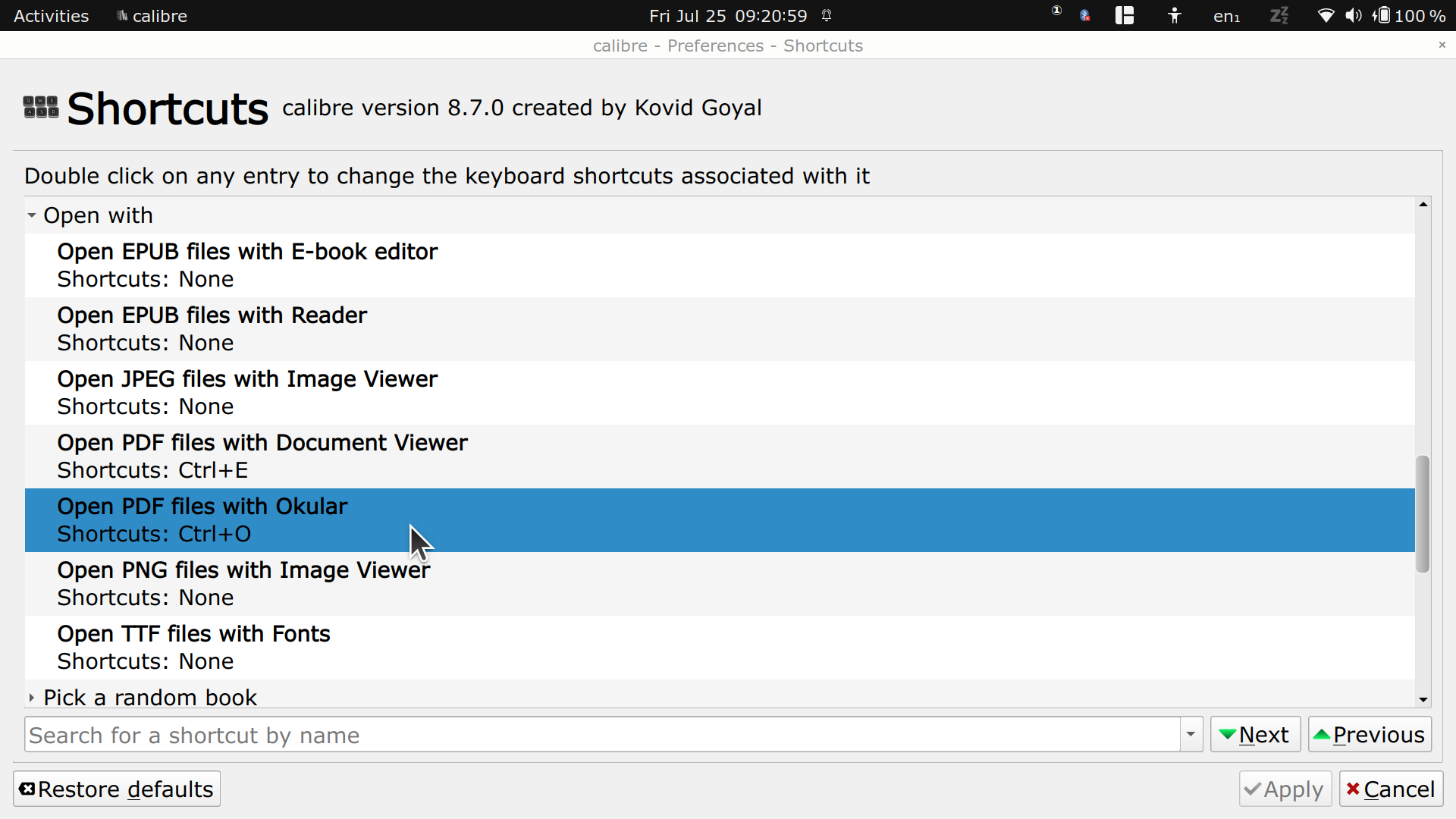
Task: Click the notification bell next to clock
Action: (827, 15)
